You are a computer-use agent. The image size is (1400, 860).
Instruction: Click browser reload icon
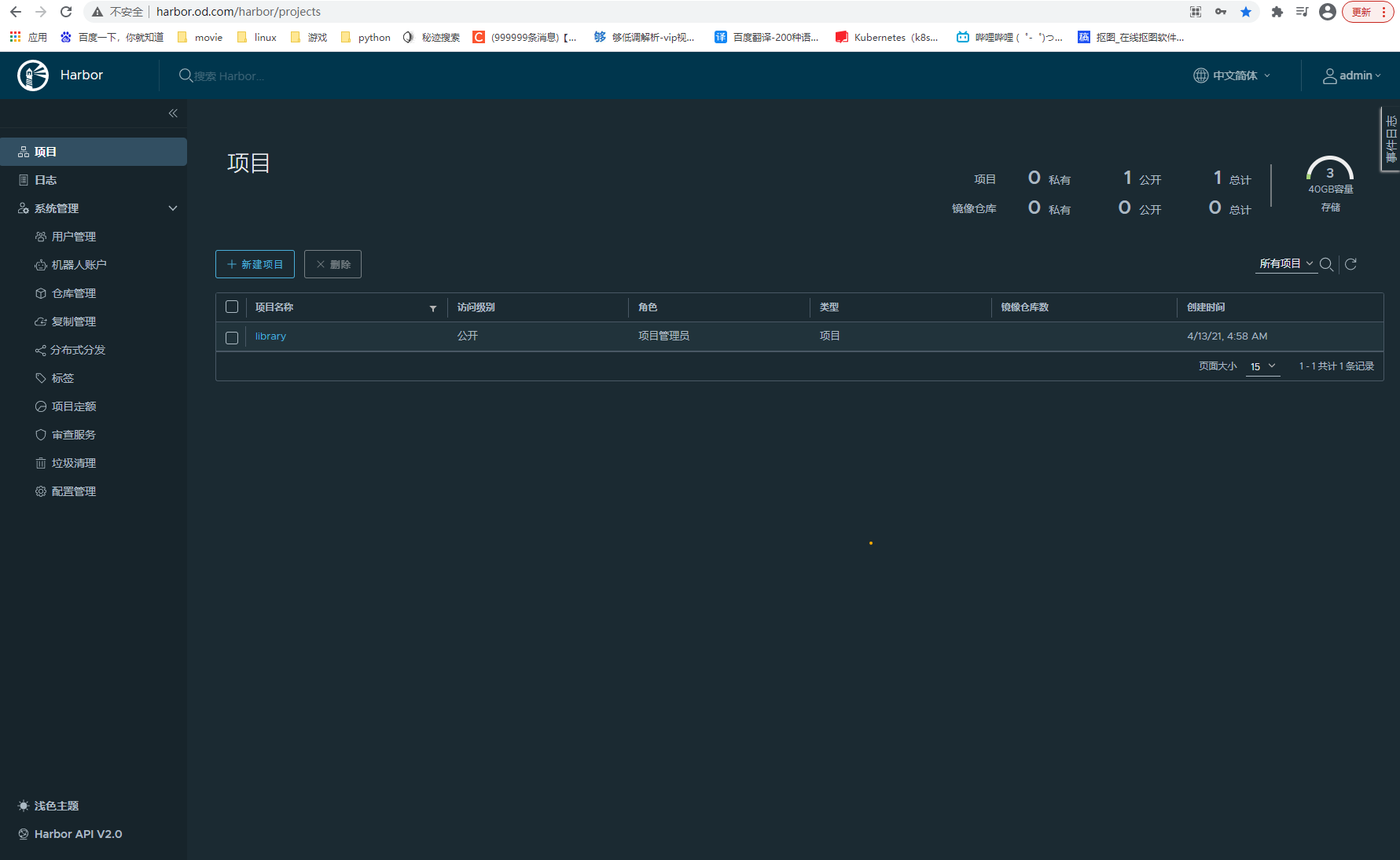click(x=66, y=12)
